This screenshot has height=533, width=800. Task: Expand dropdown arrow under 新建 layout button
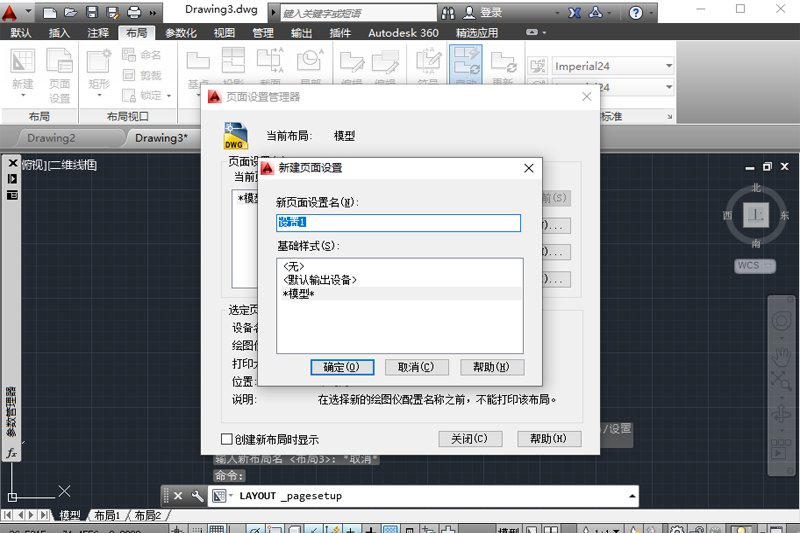tap(23, 96)
